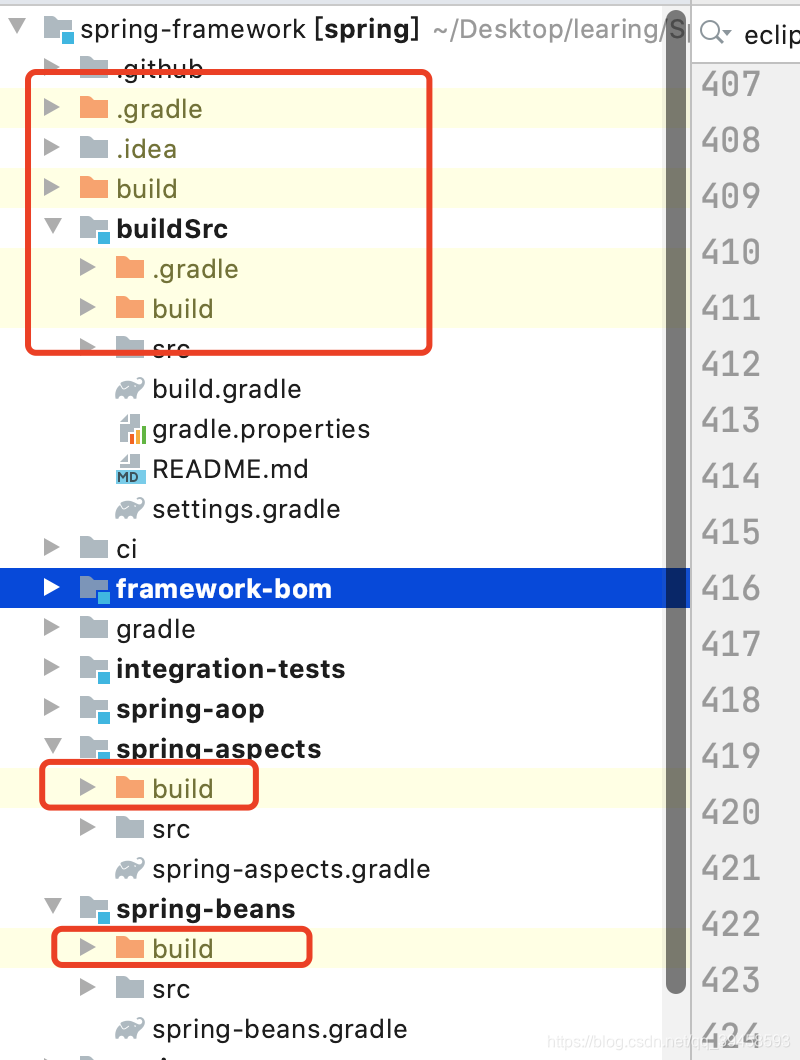Expand the top-level build folder
Image resolution: width=800 pixels, height=1060 pixels.
click(51, 187)
